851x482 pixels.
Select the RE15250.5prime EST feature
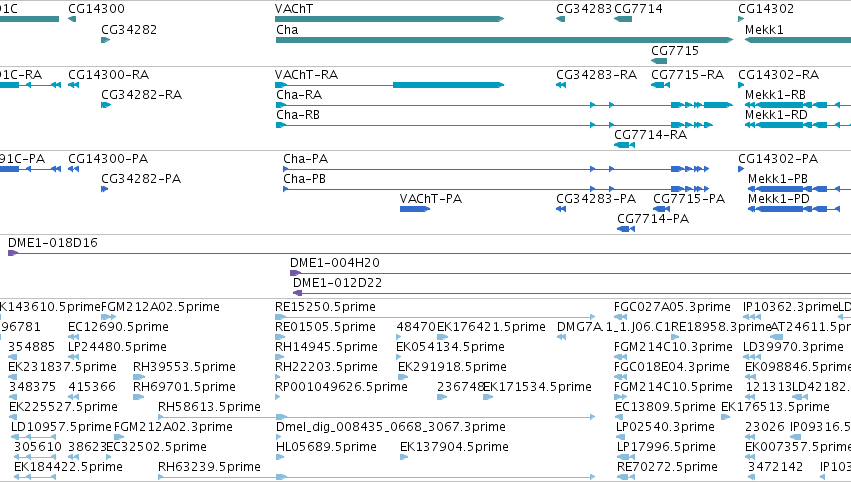click(435, 317)
